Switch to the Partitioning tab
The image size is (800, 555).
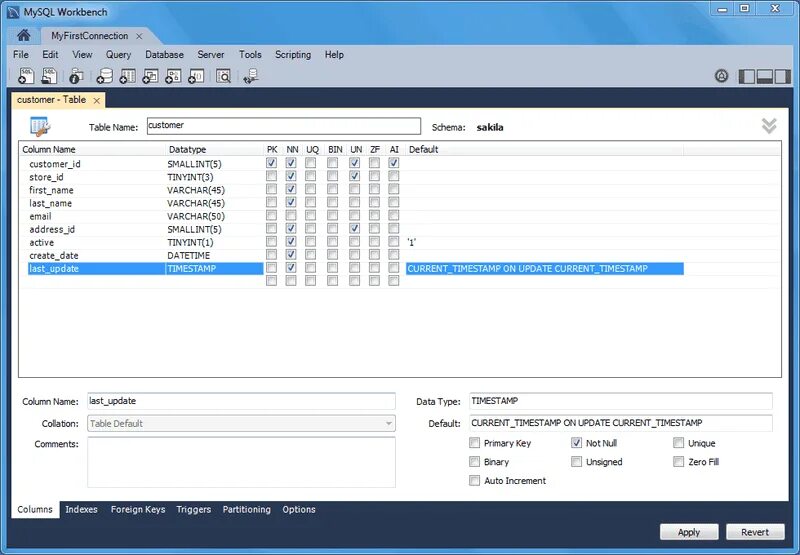pos(246,510)
